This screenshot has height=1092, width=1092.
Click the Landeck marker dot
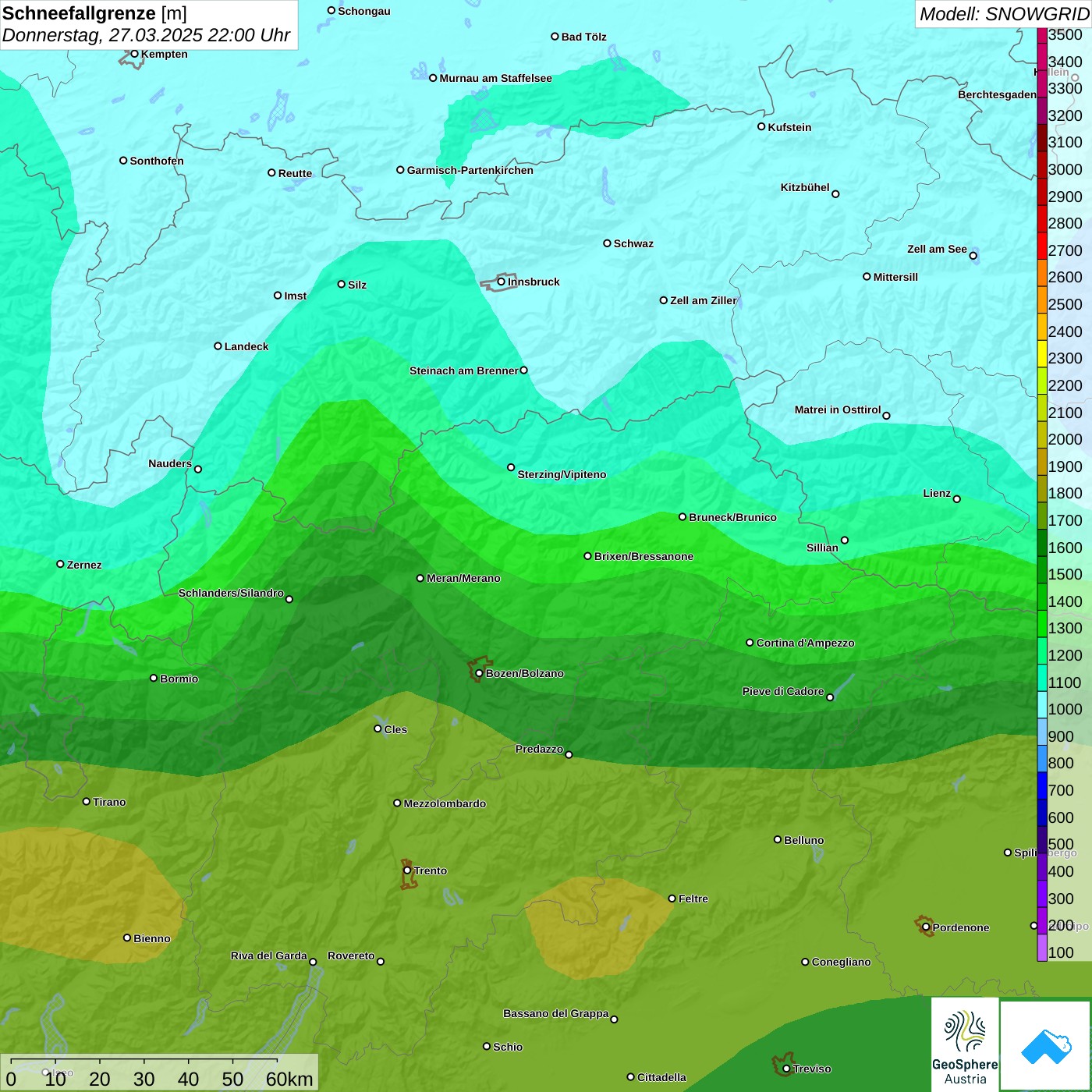(x=218, y=346)
